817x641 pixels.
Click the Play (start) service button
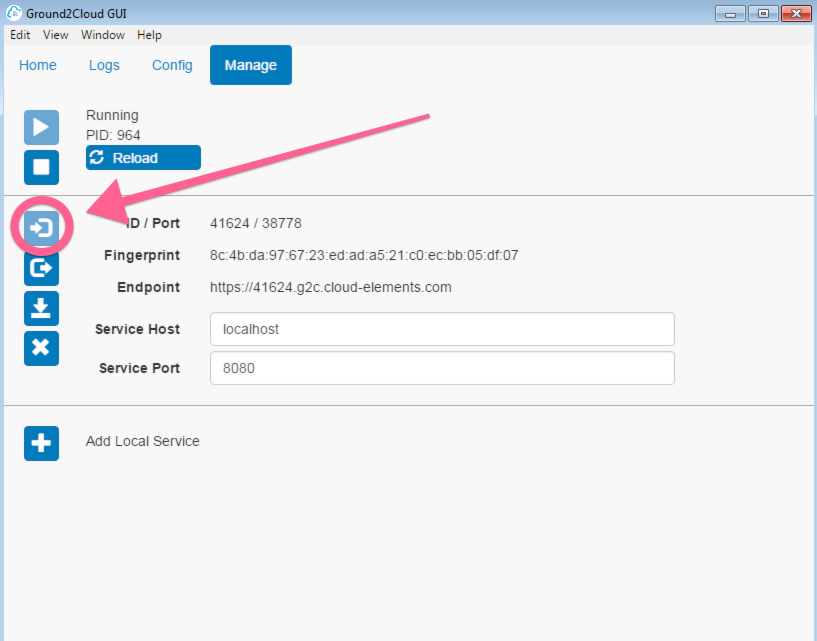41,127
